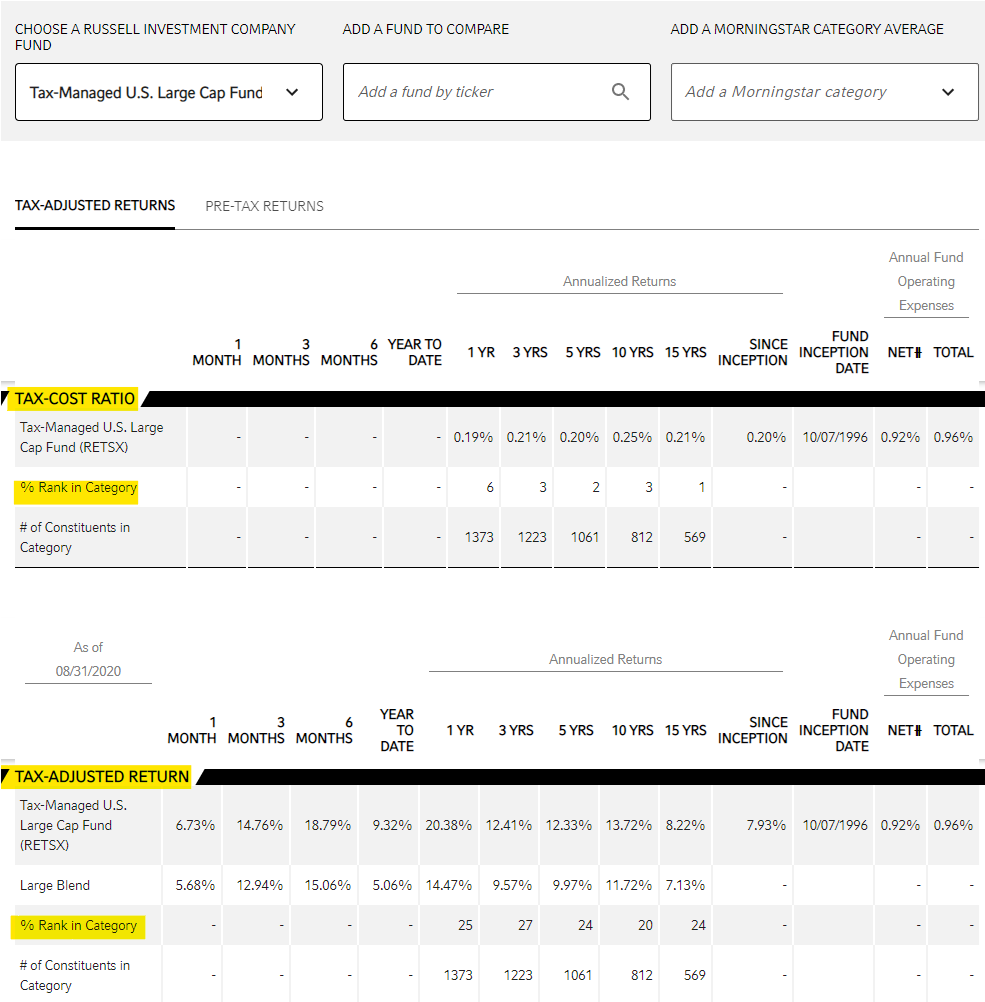Image resolution: width=985 pixels, height=1002 pixels.
Task: Click the RETSX fund name in Tax-Cost Ratio table
Action: point(91,437)
